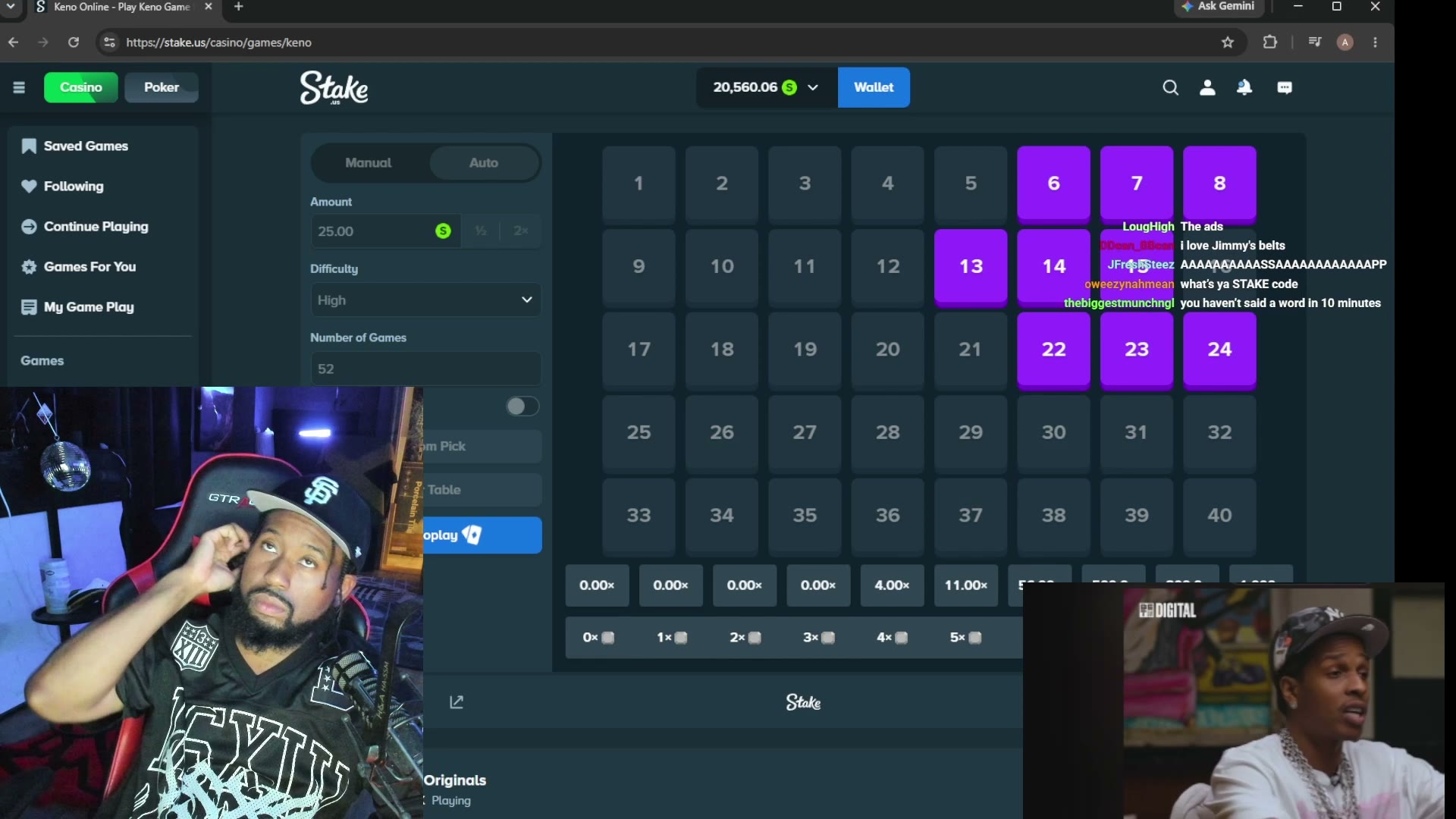Deselect keno tile 8
The image size is (1456, 819).
coord(1219,184)
